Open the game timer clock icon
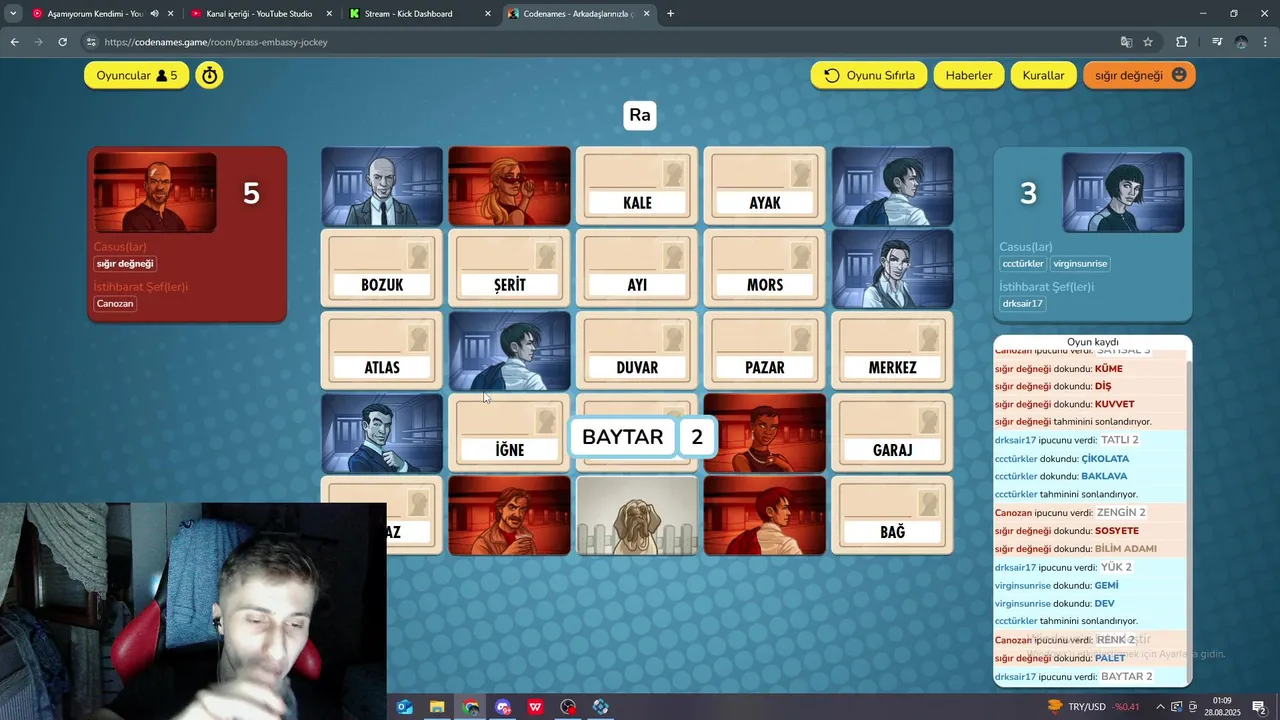 (209, 75)
